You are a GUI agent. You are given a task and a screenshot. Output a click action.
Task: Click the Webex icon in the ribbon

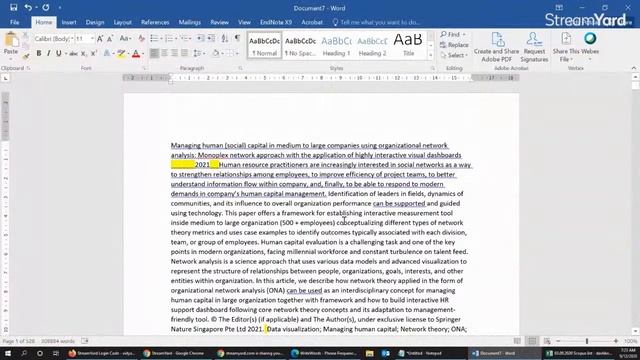pos(590,39)
